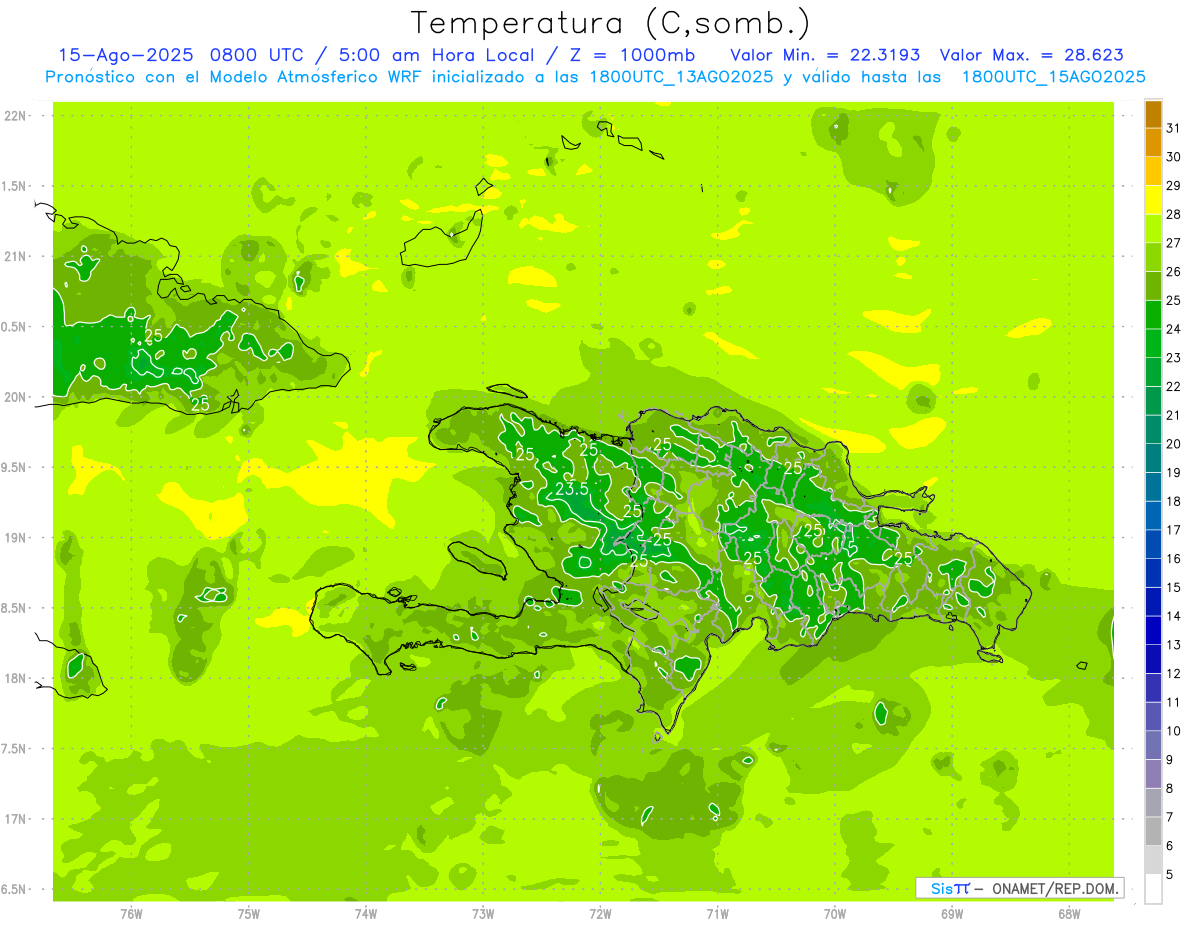Select the colorbar swatch between 23 and 24
This screenshot has width=1200, height=927.
coord(1153,344)
